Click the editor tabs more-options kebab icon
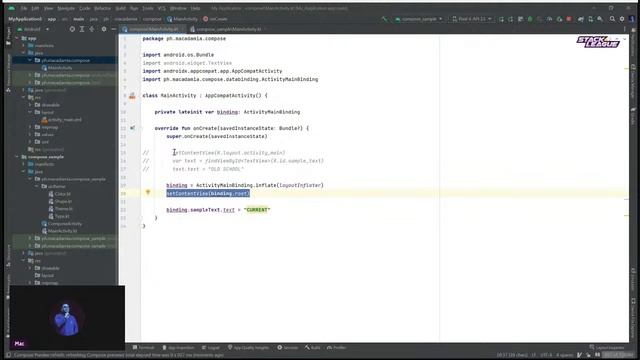 (x=624, y=29)
